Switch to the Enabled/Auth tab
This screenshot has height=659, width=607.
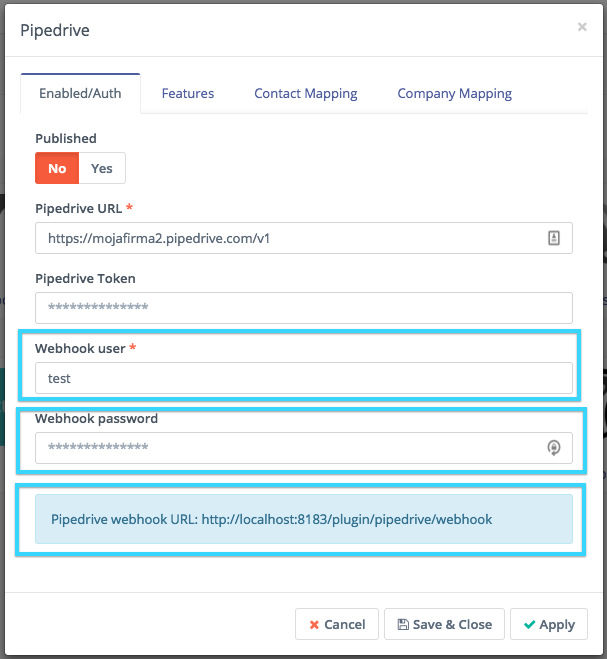coord(80,94)
